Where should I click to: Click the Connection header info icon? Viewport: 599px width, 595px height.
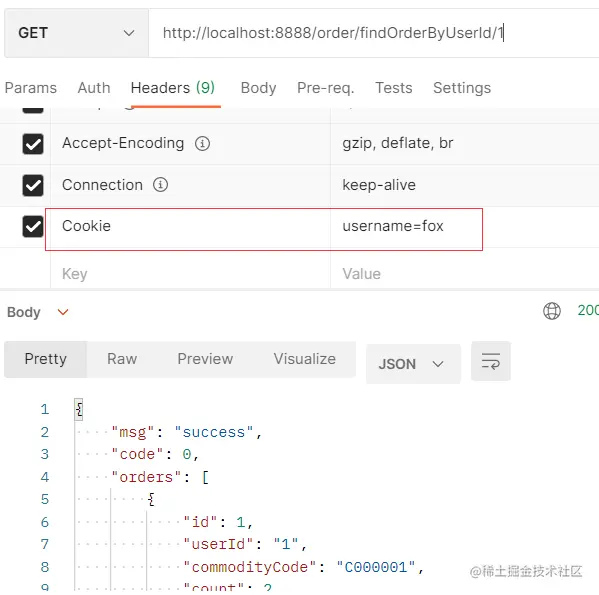pyautogui.click(x=160, y=185)
